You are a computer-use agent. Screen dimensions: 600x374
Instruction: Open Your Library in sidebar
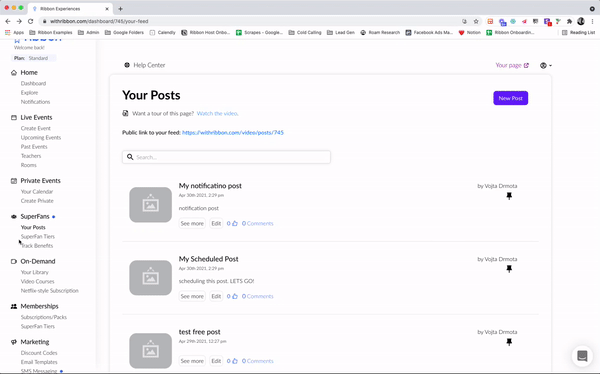click(x=34, y=272)
